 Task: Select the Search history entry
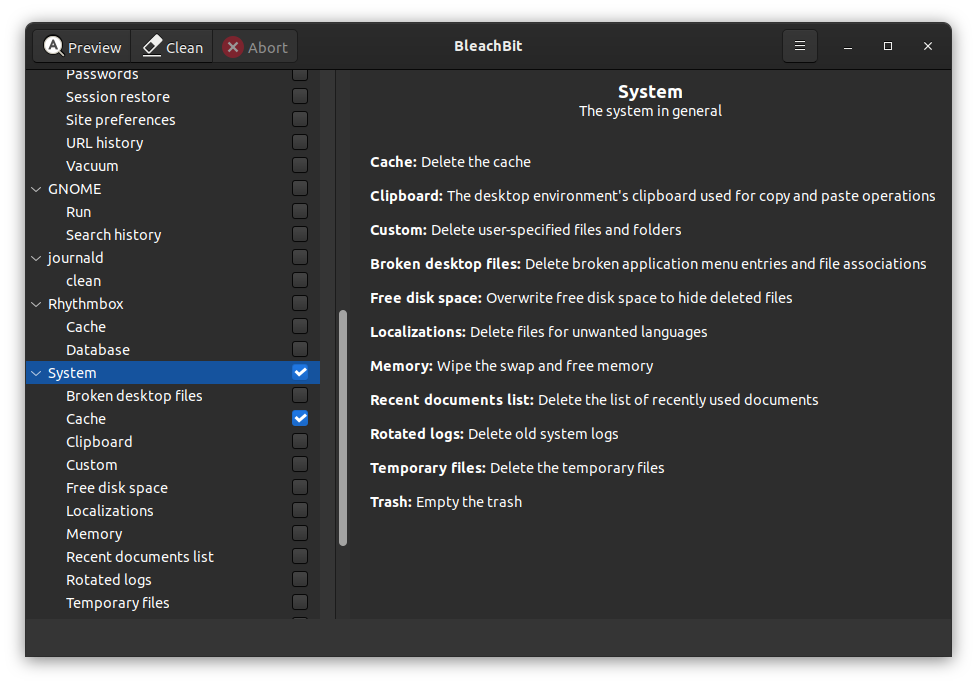[113, 235]
